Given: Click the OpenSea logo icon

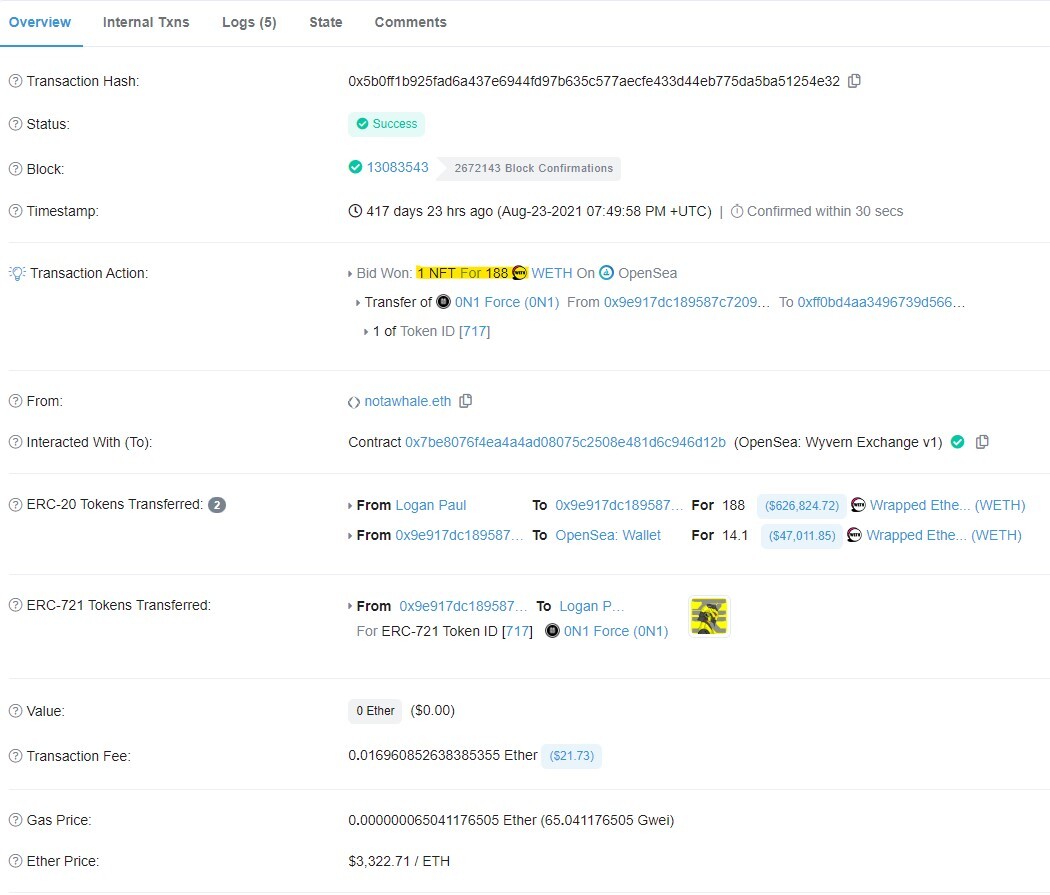Looking at the screenshot, I should [x=606, y=273].
